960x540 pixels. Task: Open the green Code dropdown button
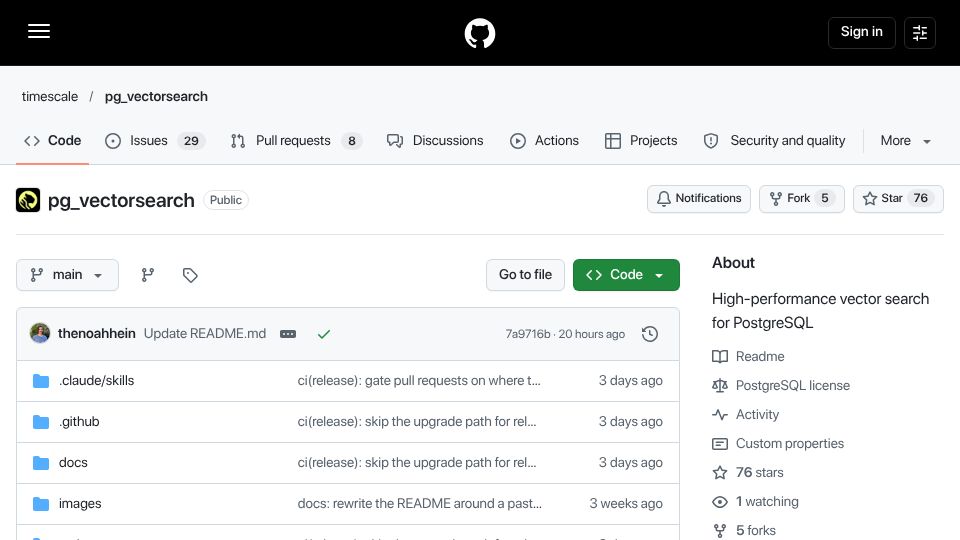point(626,275)
